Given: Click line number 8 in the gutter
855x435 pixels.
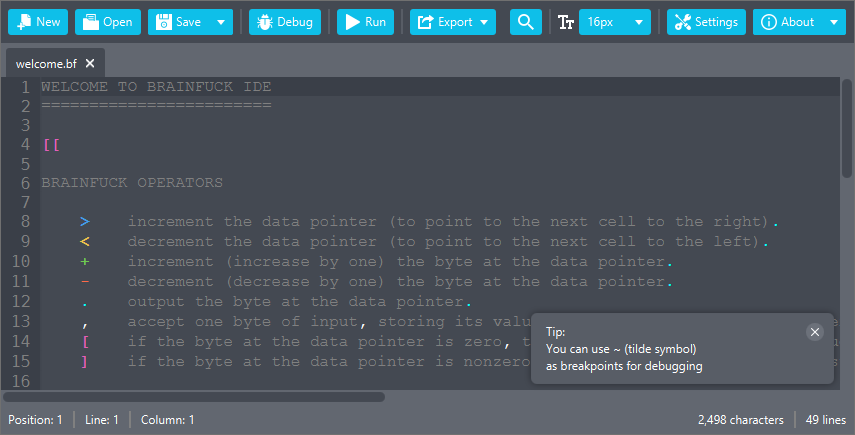Looking at the screenshot, I should (25, 221).
